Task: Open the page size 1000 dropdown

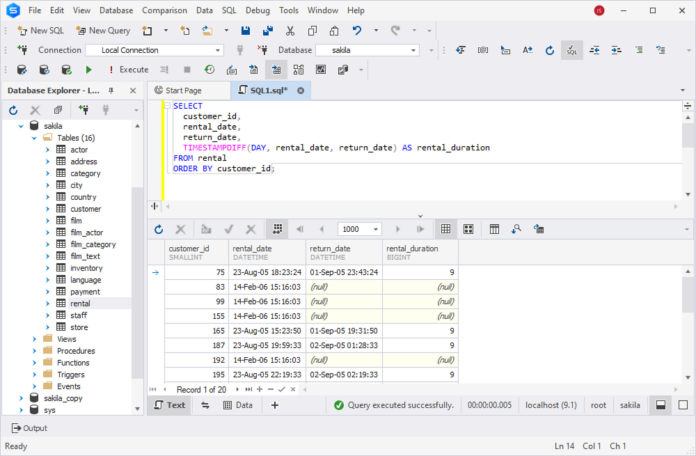Action: (378, 229)
